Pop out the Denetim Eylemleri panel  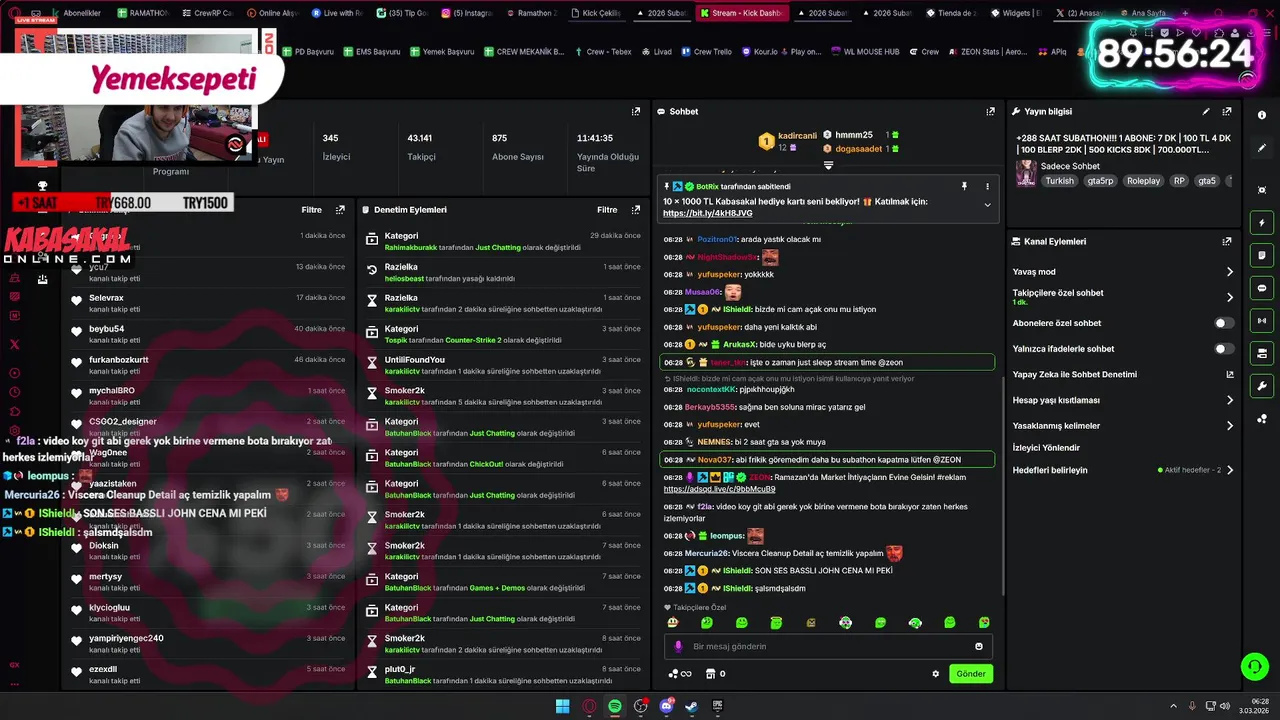click(x=636, y=210)
